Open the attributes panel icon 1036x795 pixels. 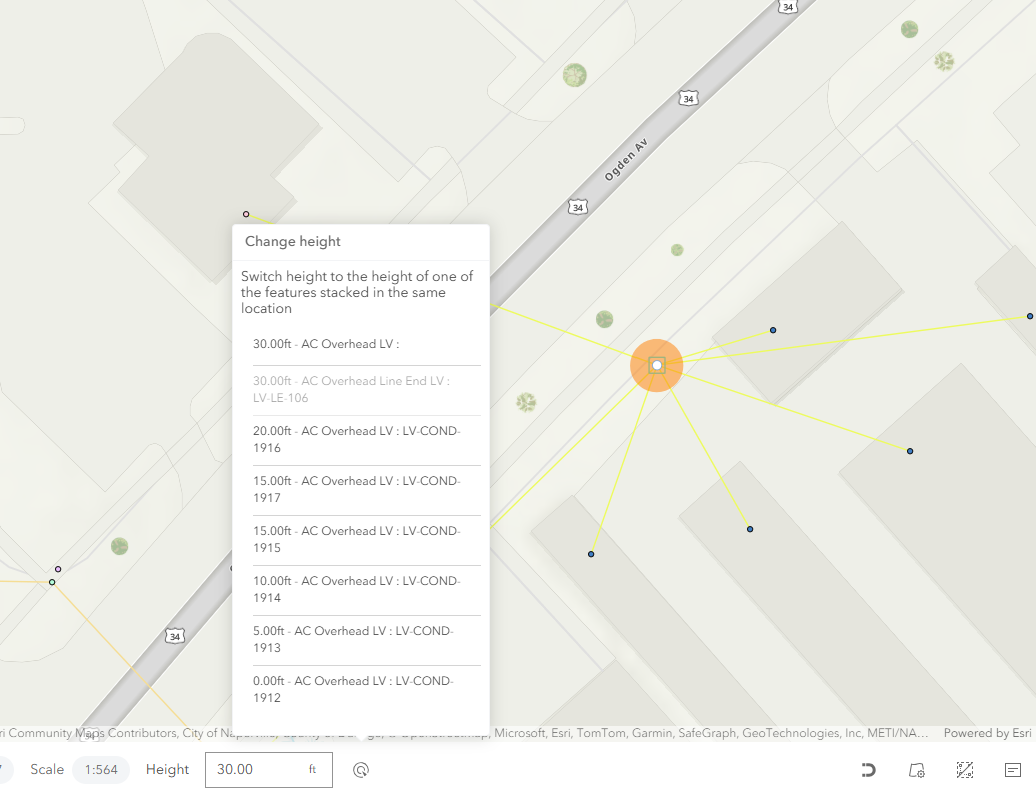coord(1013,770)
